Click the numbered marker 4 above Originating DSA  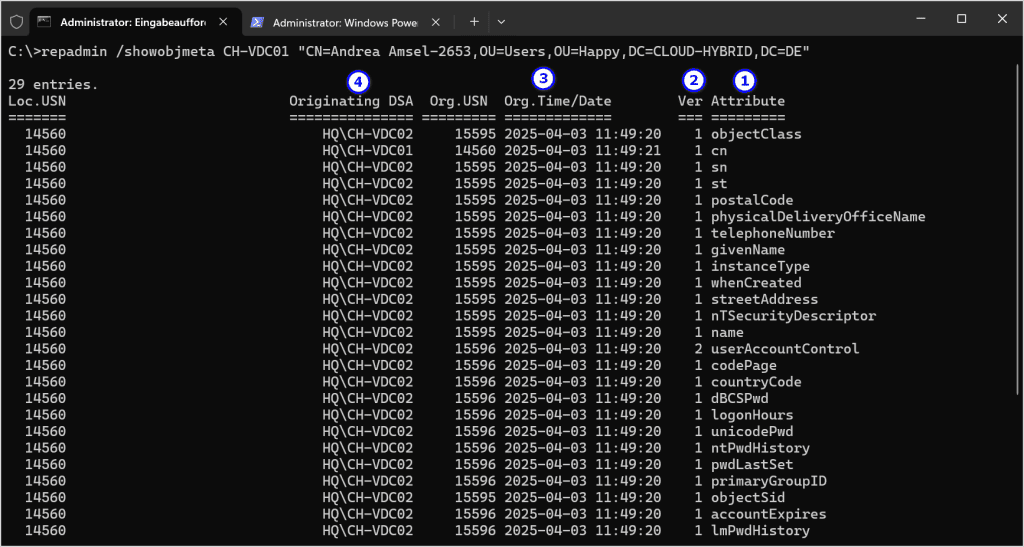click(x=358, y=81)
